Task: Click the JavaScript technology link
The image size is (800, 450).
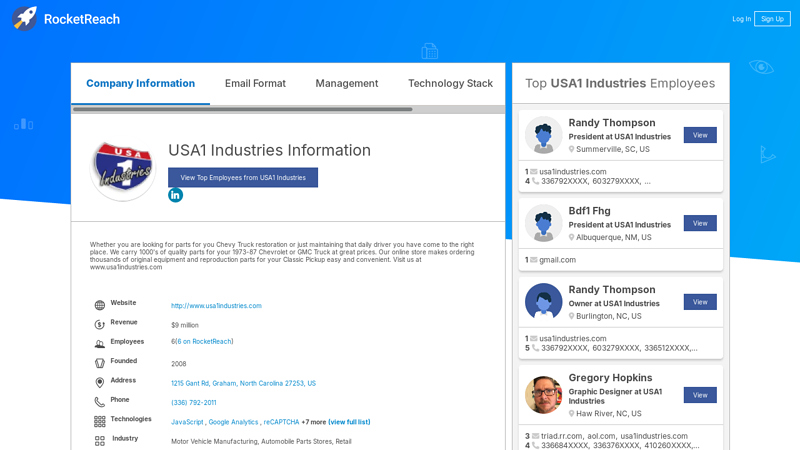Action: [x=187, y=422]
